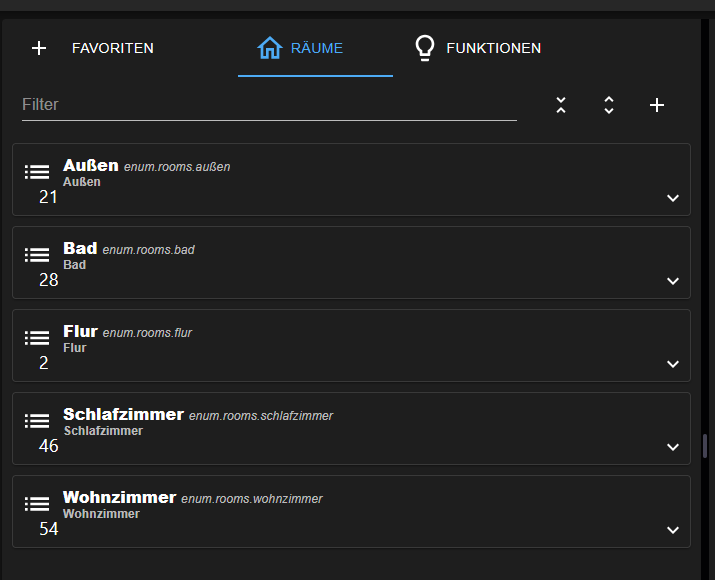Viewport: 715px width, 580px height.
Task: Expand all enum entries icon
Action: click(609, 105)
